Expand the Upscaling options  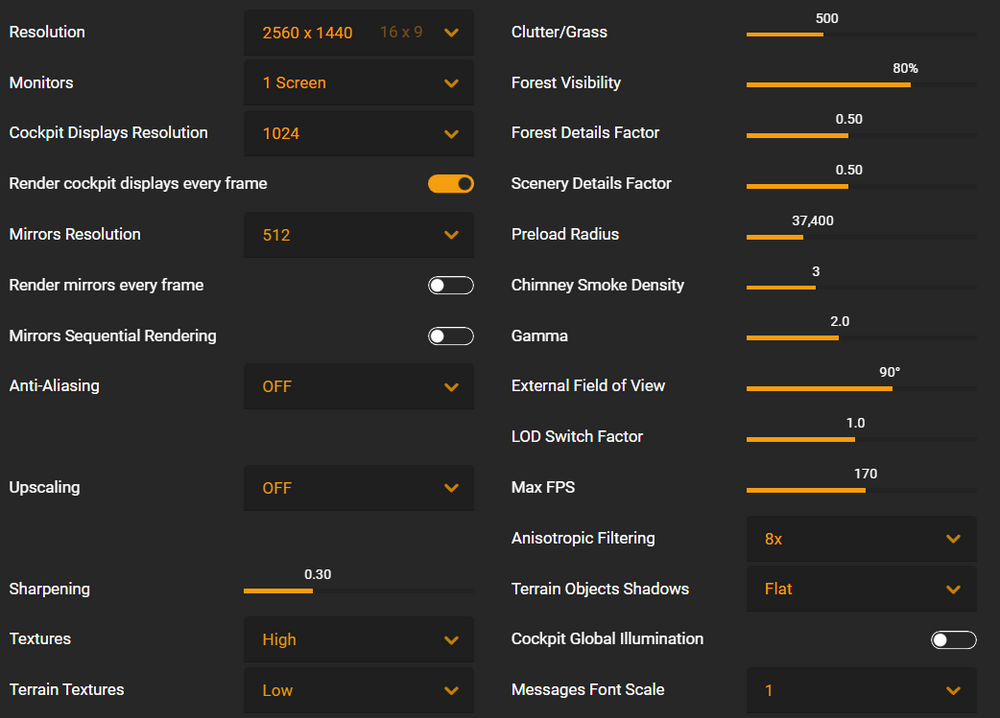pyautogui.click(x=358, y=488)
